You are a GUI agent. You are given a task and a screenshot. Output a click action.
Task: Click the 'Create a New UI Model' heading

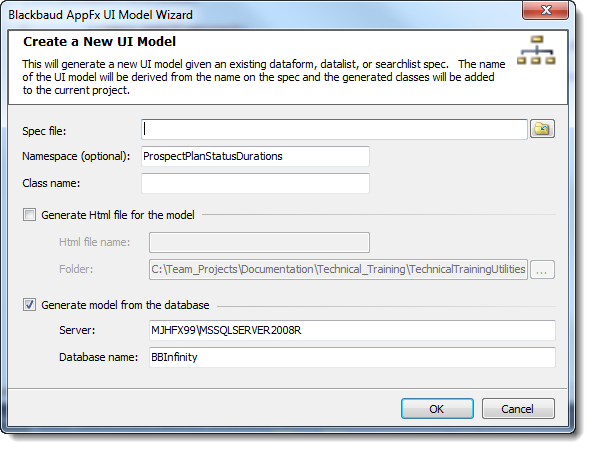[x=100, y=41]
